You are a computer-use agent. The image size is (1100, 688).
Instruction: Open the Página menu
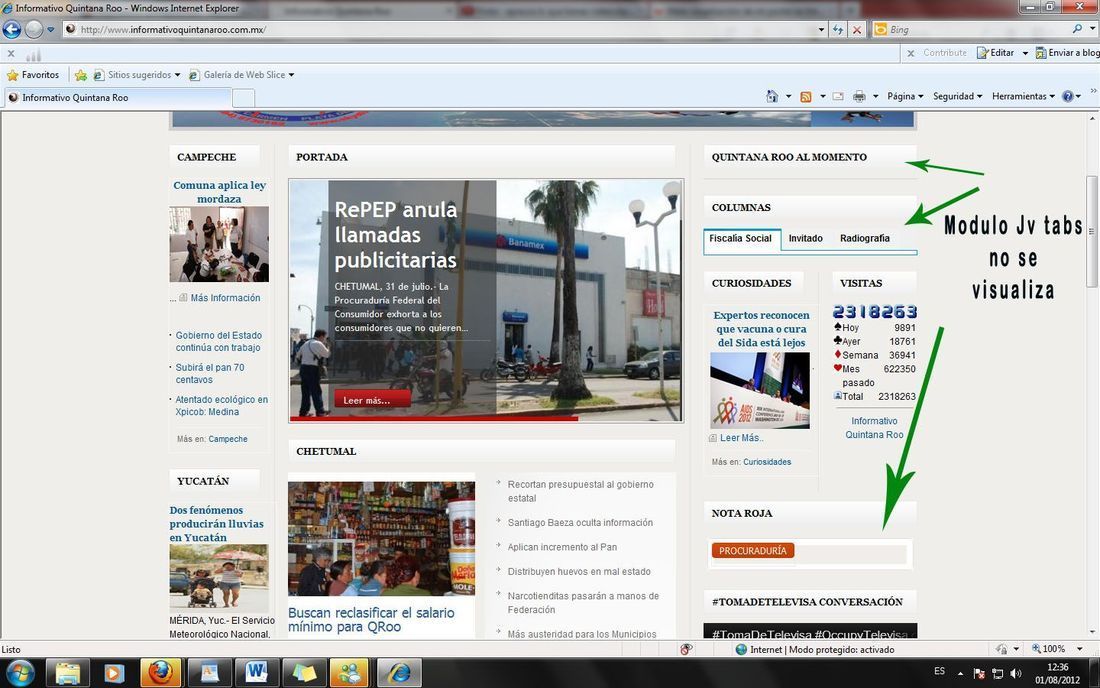905,96
